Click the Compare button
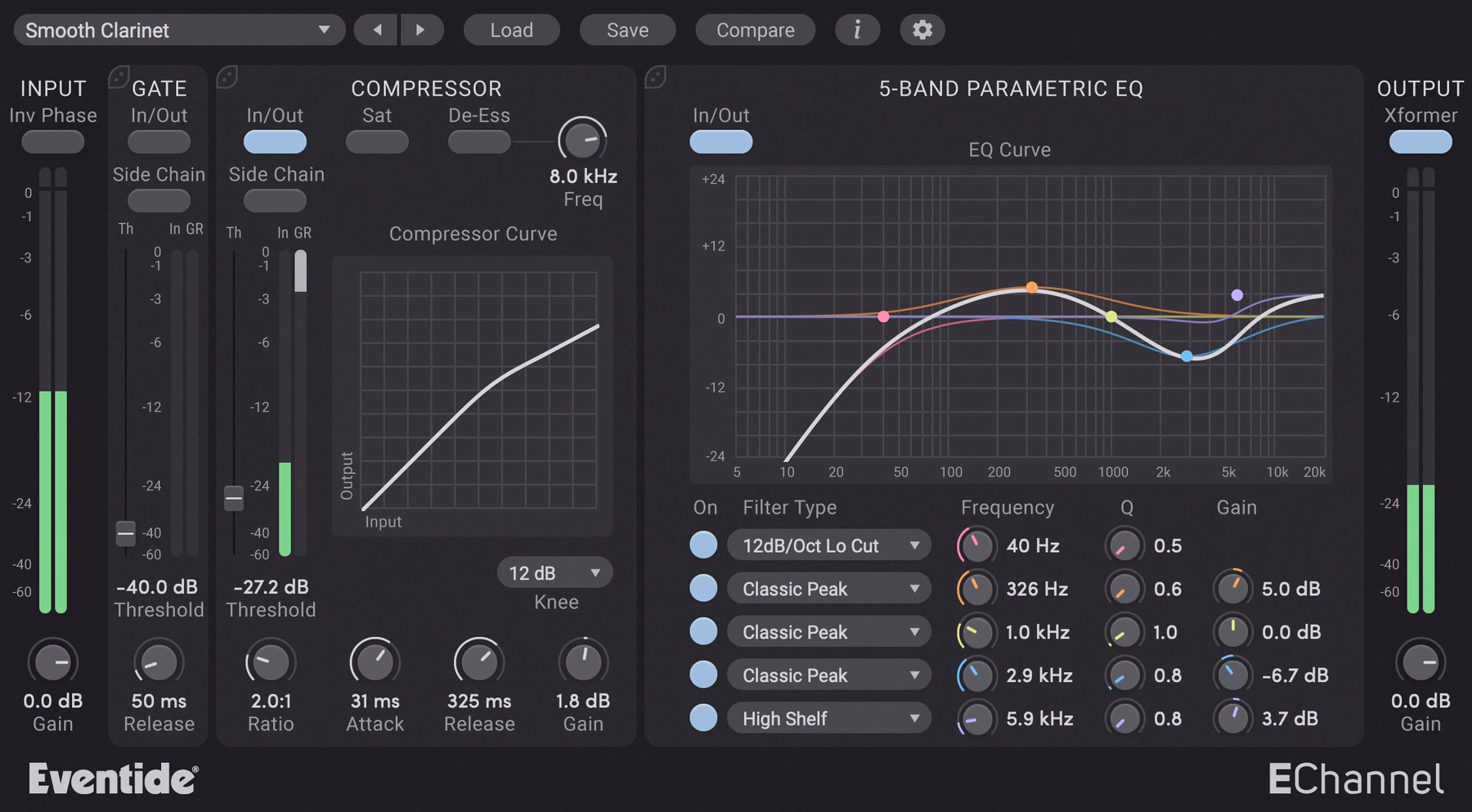Screen dimensions: 1472x812 tap(756, 30)
